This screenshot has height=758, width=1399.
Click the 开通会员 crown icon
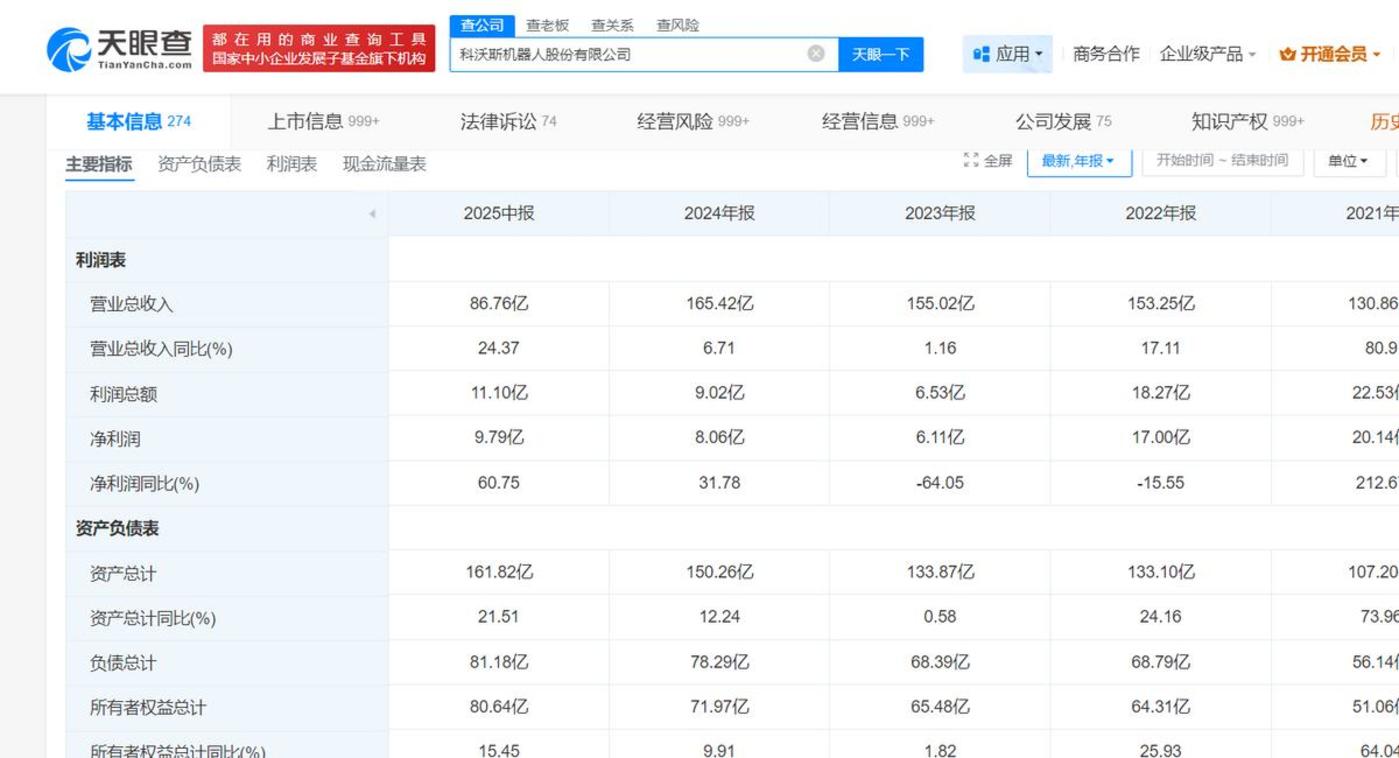coord(1287,54)
